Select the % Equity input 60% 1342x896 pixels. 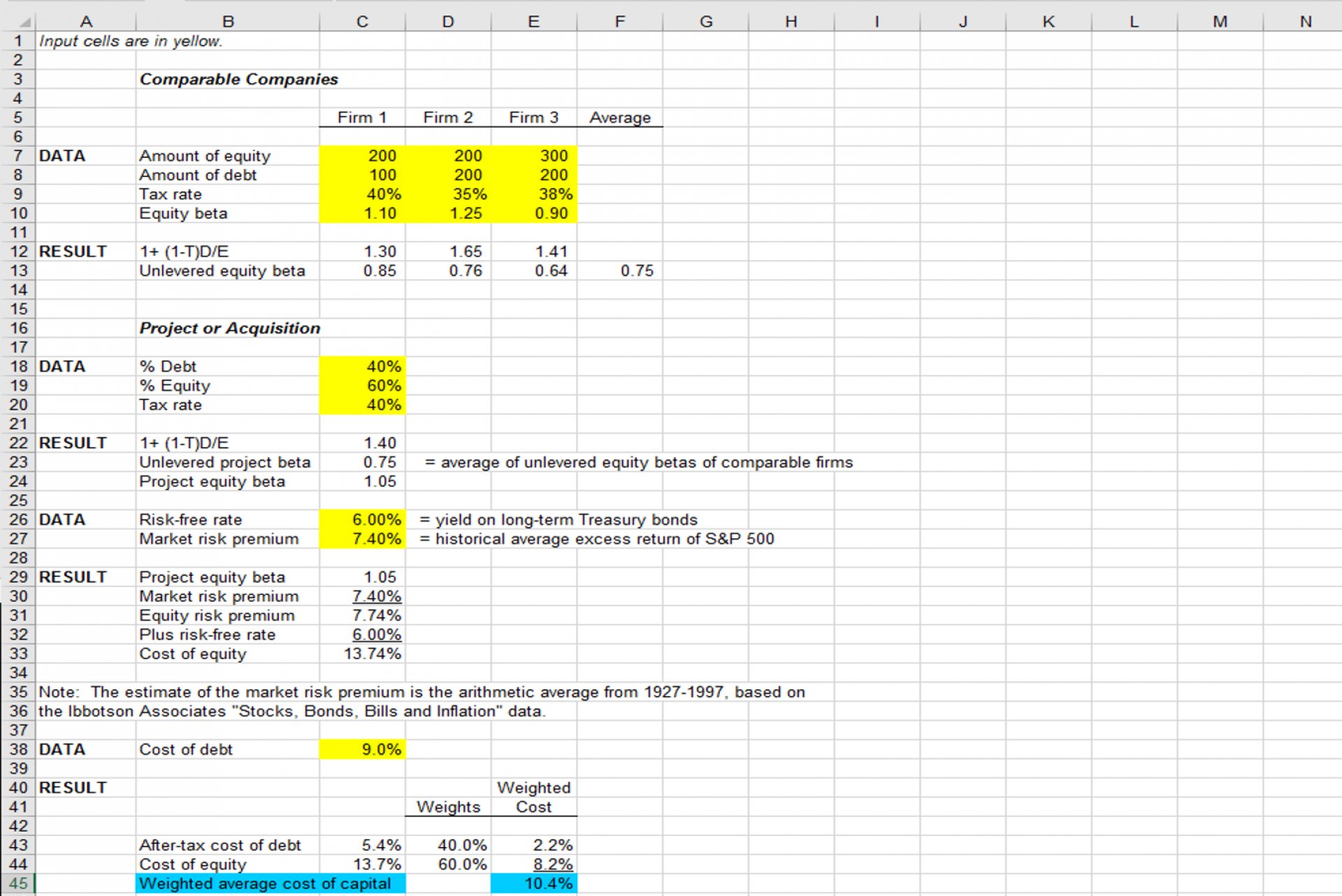click(x=362, y=386)
